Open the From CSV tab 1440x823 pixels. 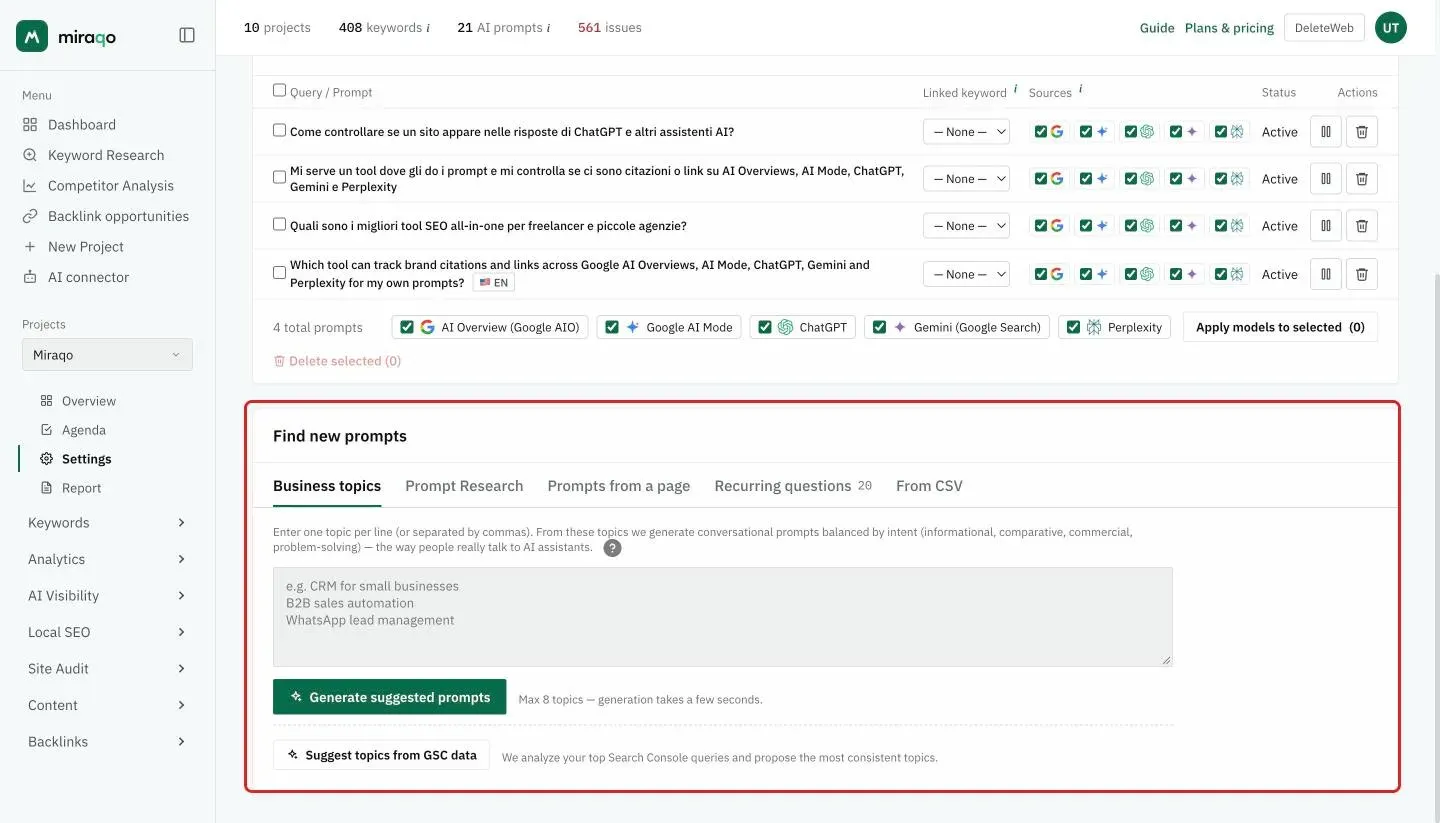929,486
